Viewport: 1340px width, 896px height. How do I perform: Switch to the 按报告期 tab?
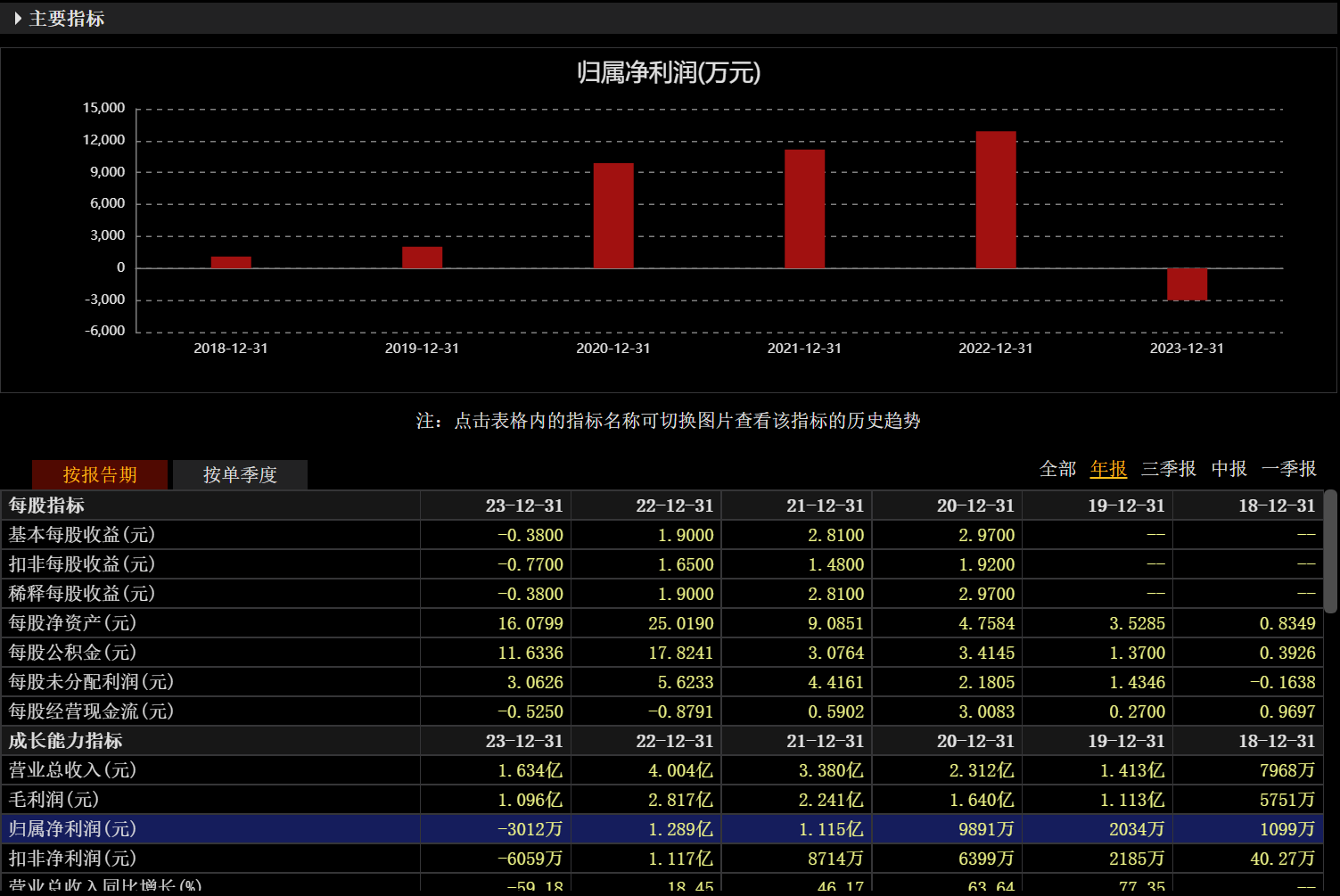[100, 474]
